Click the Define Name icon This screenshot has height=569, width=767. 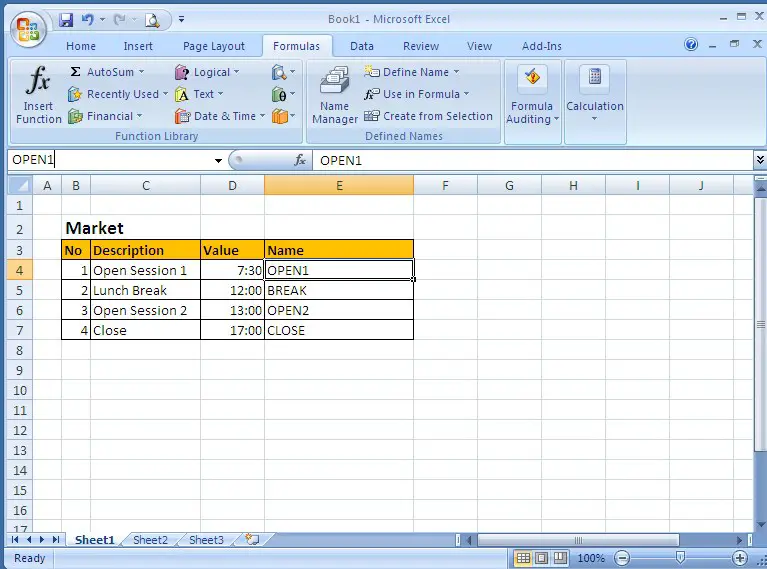coord(372,72)
